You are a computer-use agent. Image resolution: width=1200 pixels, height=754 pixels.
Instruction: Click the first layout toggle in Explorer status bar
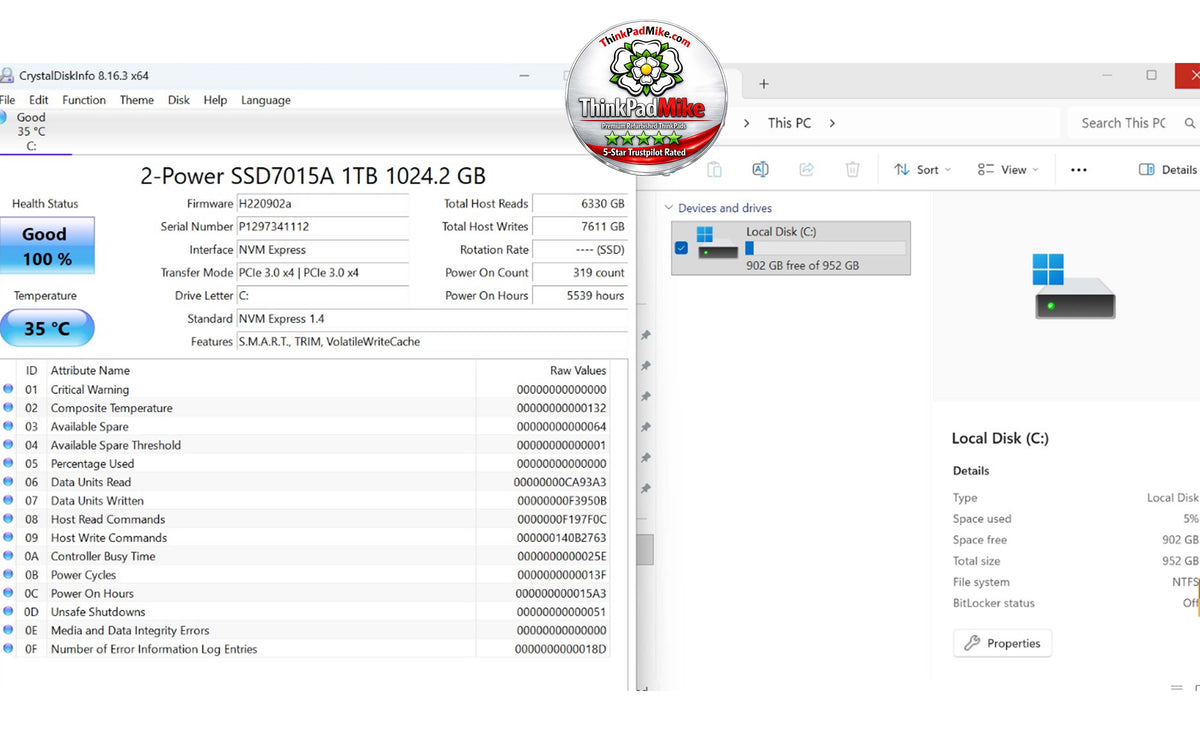[x=1176, y=688]
